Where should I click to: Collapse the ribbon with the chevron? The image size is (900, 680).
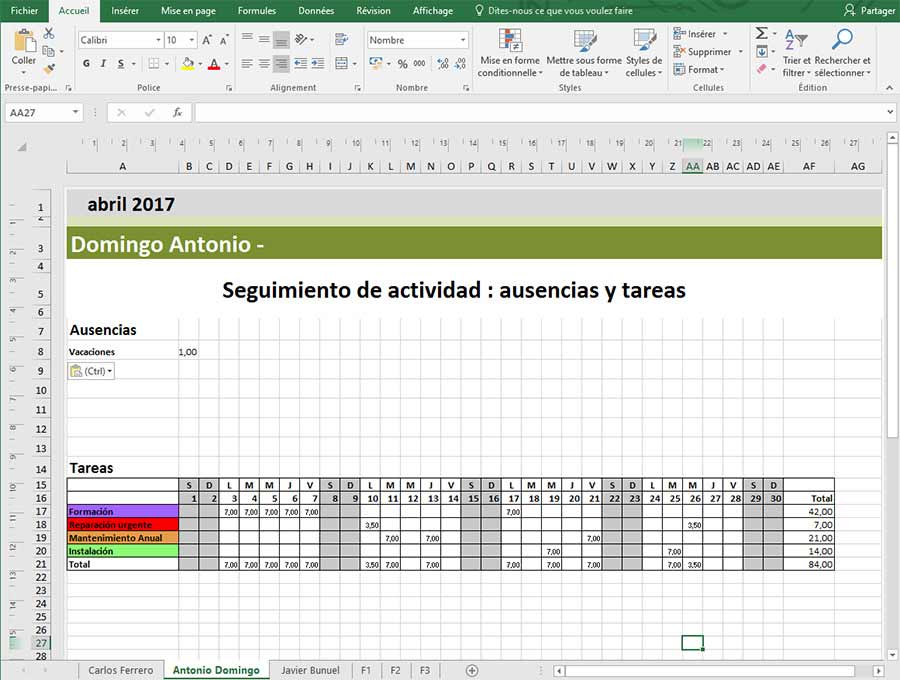click(889, 88)
